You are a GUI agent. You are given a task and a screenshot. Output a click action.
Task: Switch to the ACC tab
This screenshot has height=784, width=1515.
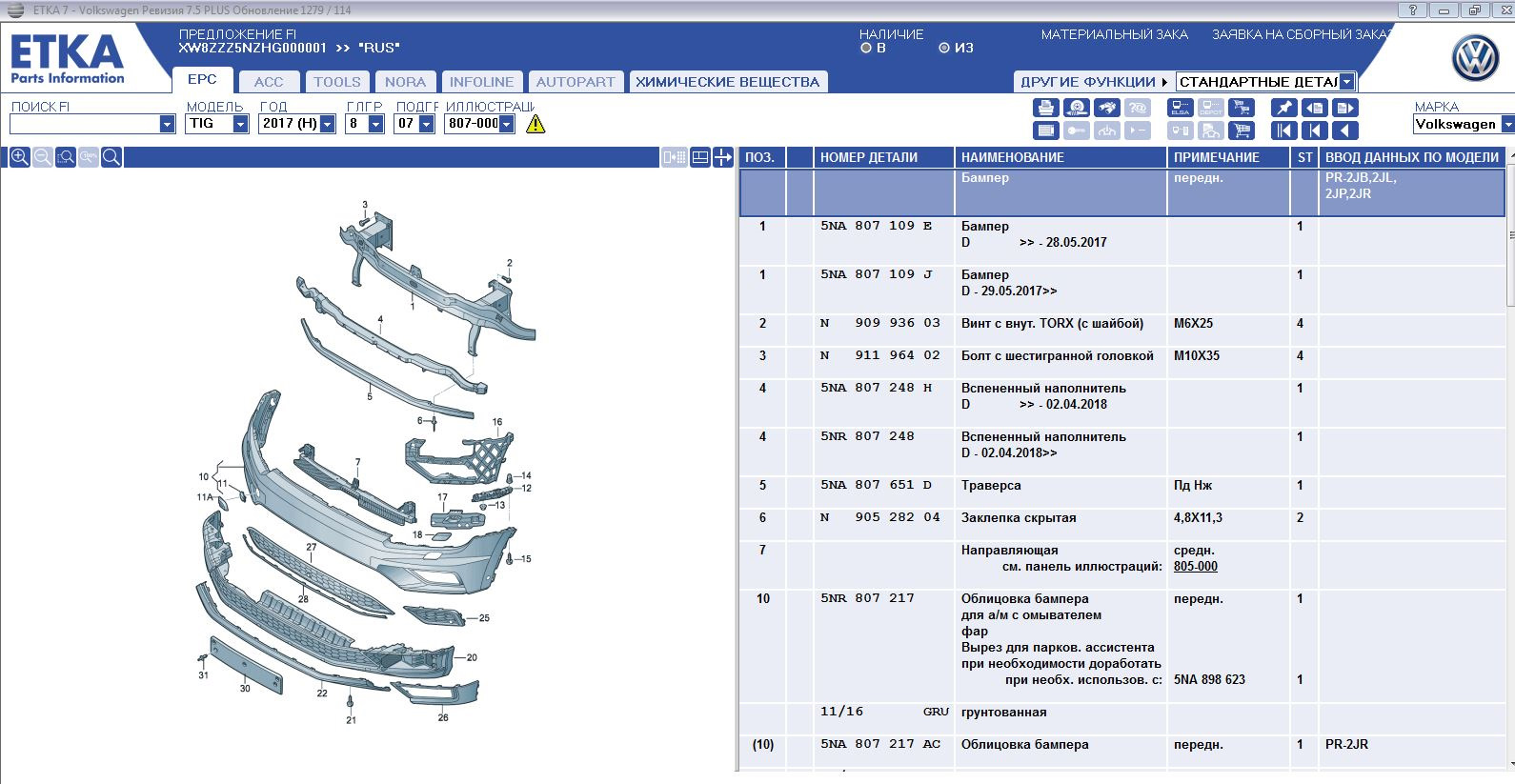click(x=269, y=82)
